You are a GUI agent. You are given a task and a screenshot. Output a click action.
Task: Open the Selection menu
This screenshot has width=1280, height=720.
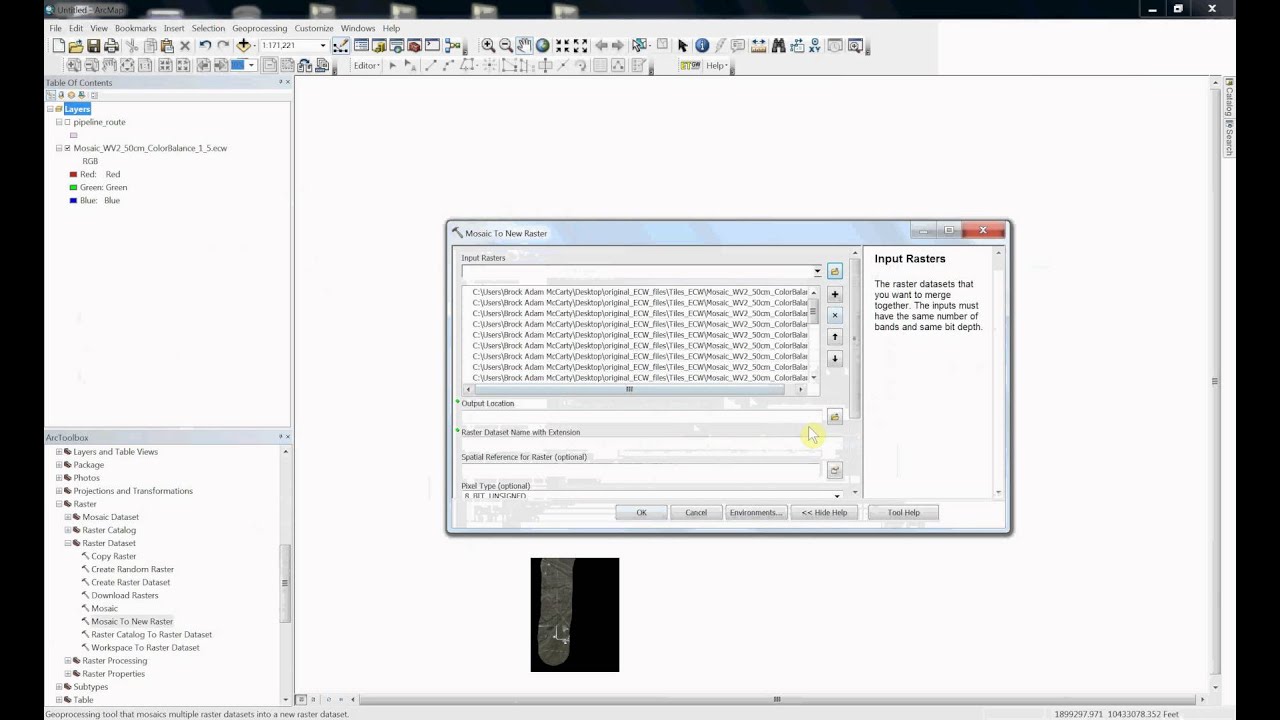pos(208,28)
